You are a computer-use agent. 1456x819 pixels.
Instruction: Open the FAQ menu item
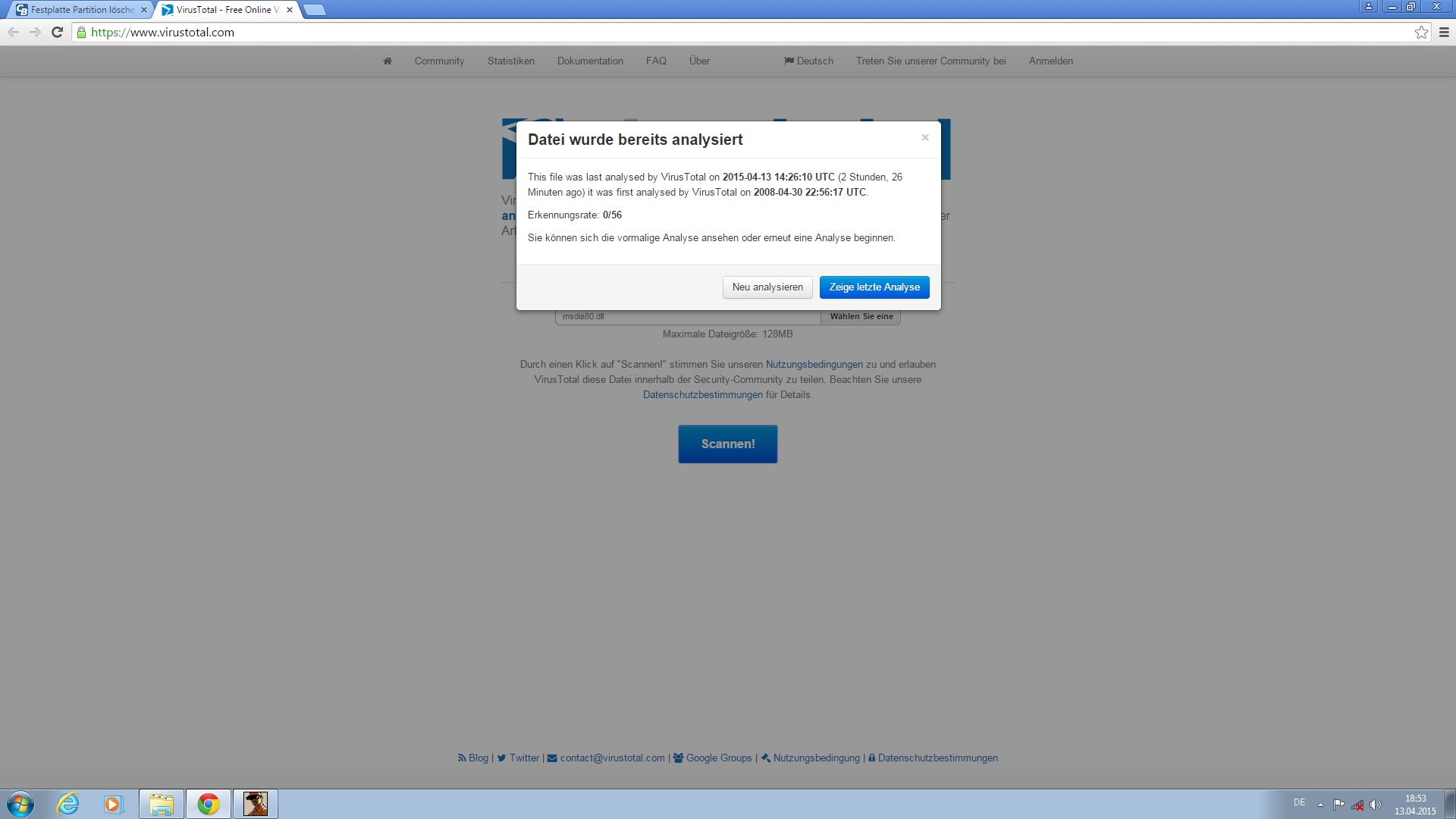coord(656,61)
